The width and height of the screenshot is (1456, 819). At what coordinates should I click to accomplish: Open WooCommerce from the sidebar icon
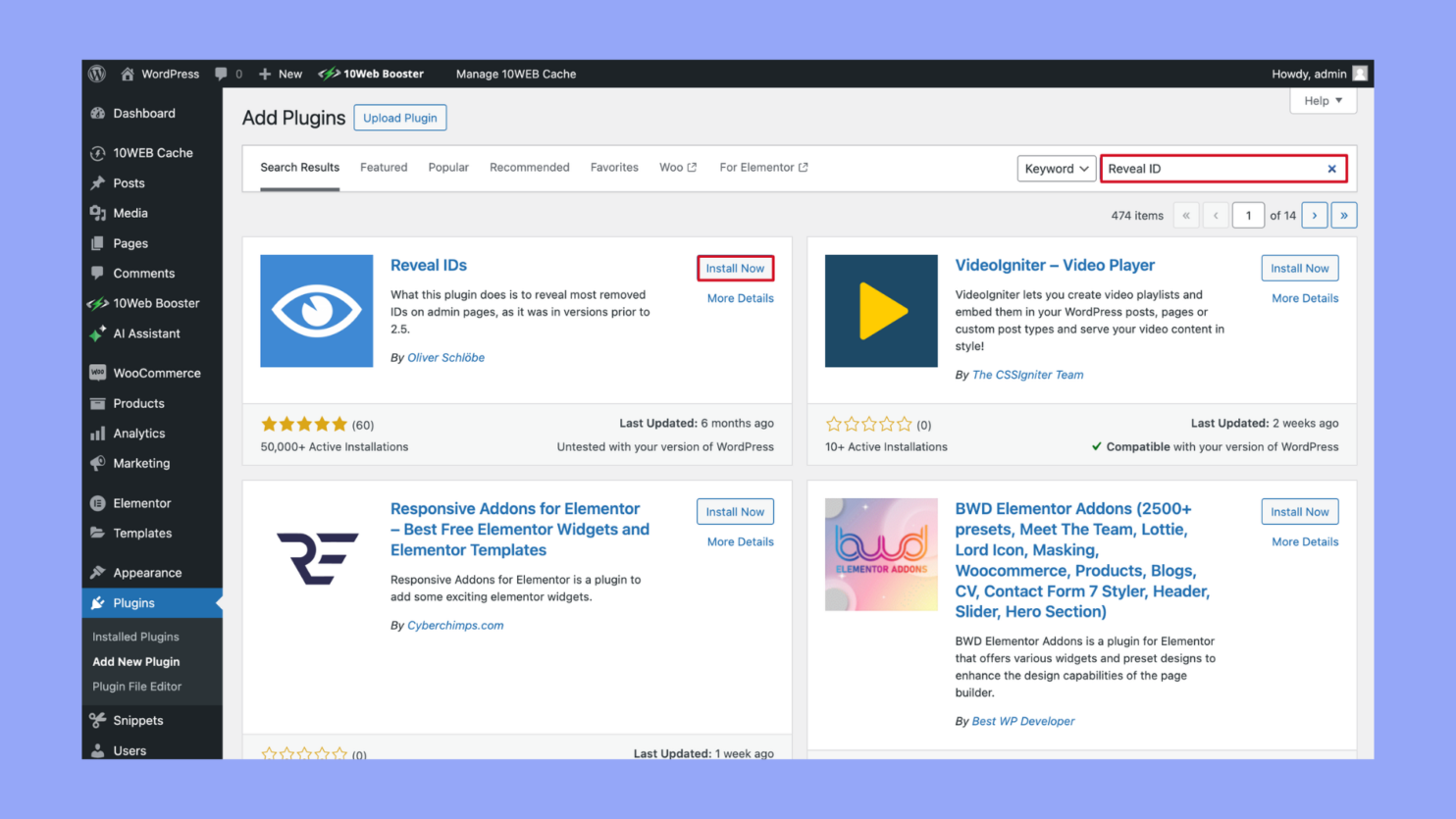(98, 373)
